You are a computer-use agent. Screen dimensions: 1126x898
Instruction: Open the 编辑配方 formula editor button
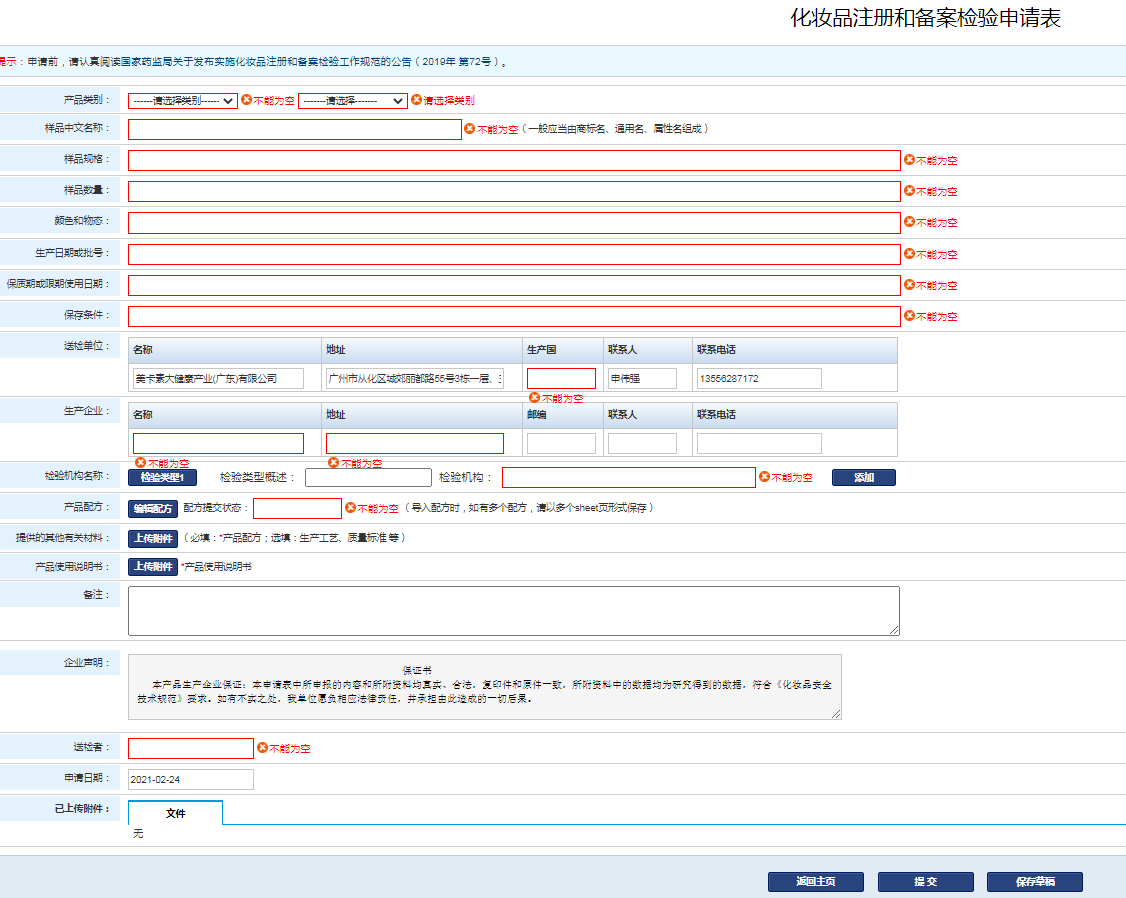[153, 508]
